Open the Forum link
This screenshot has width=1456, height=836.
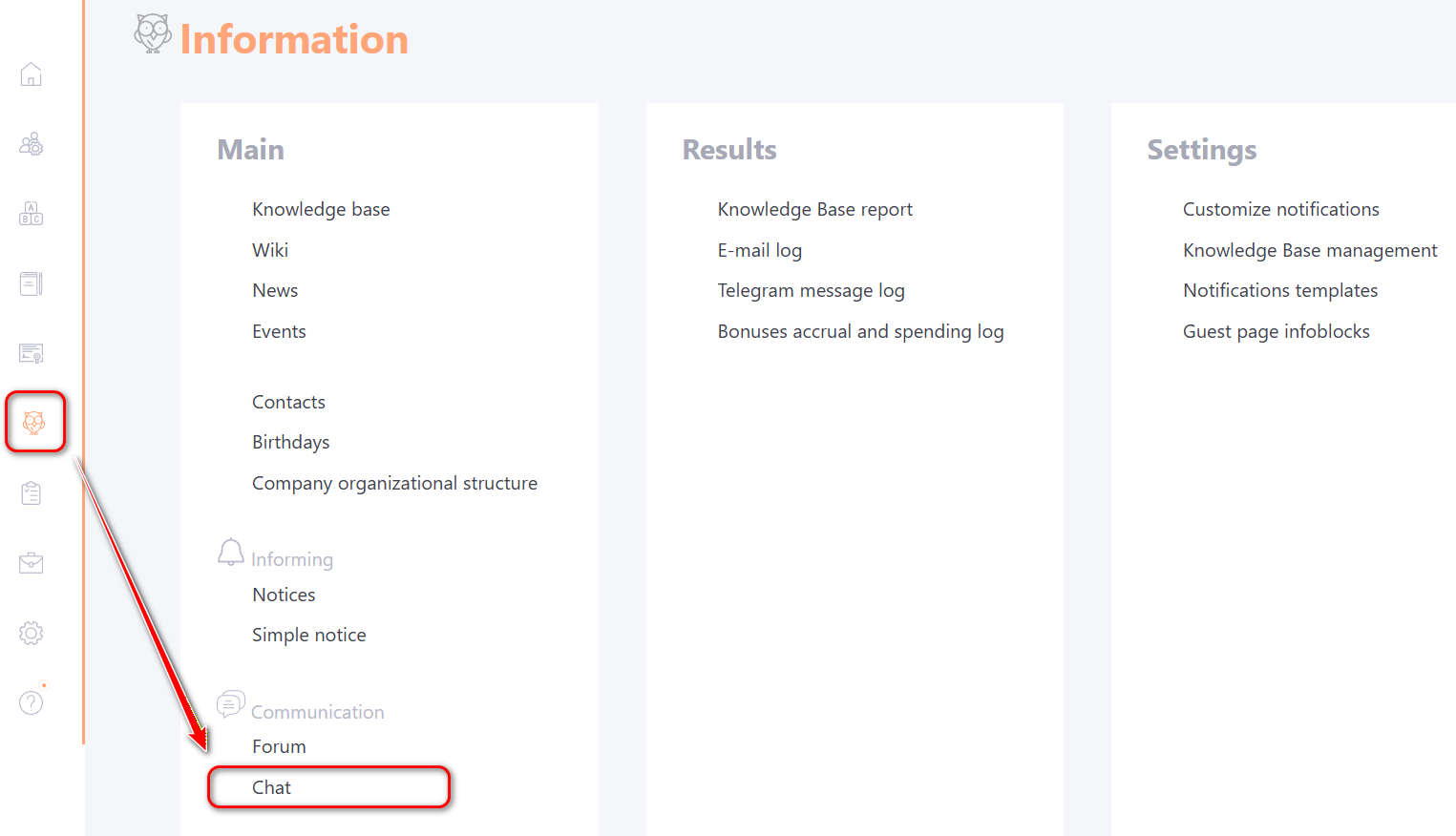point(279,746)
